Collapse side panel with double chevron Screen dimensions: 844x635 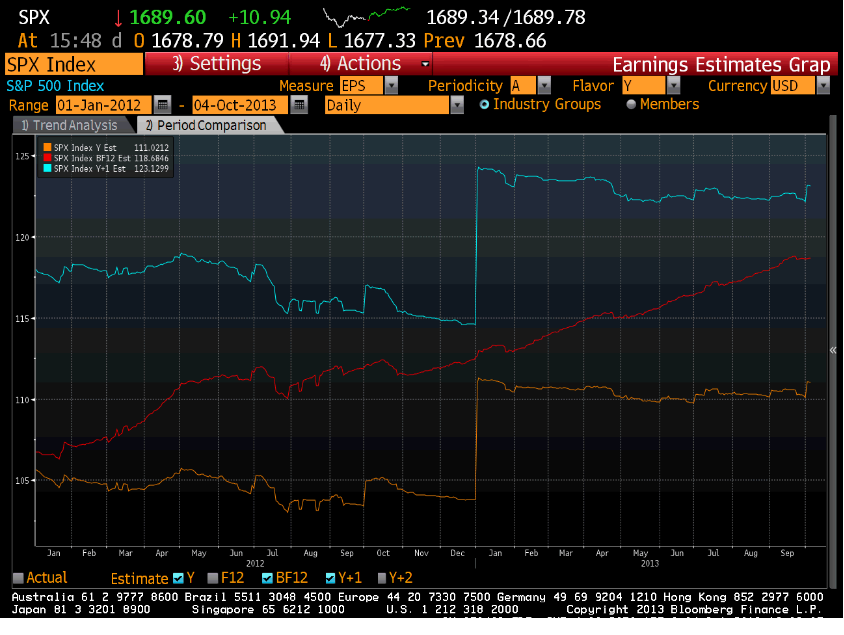pos(833,350)
